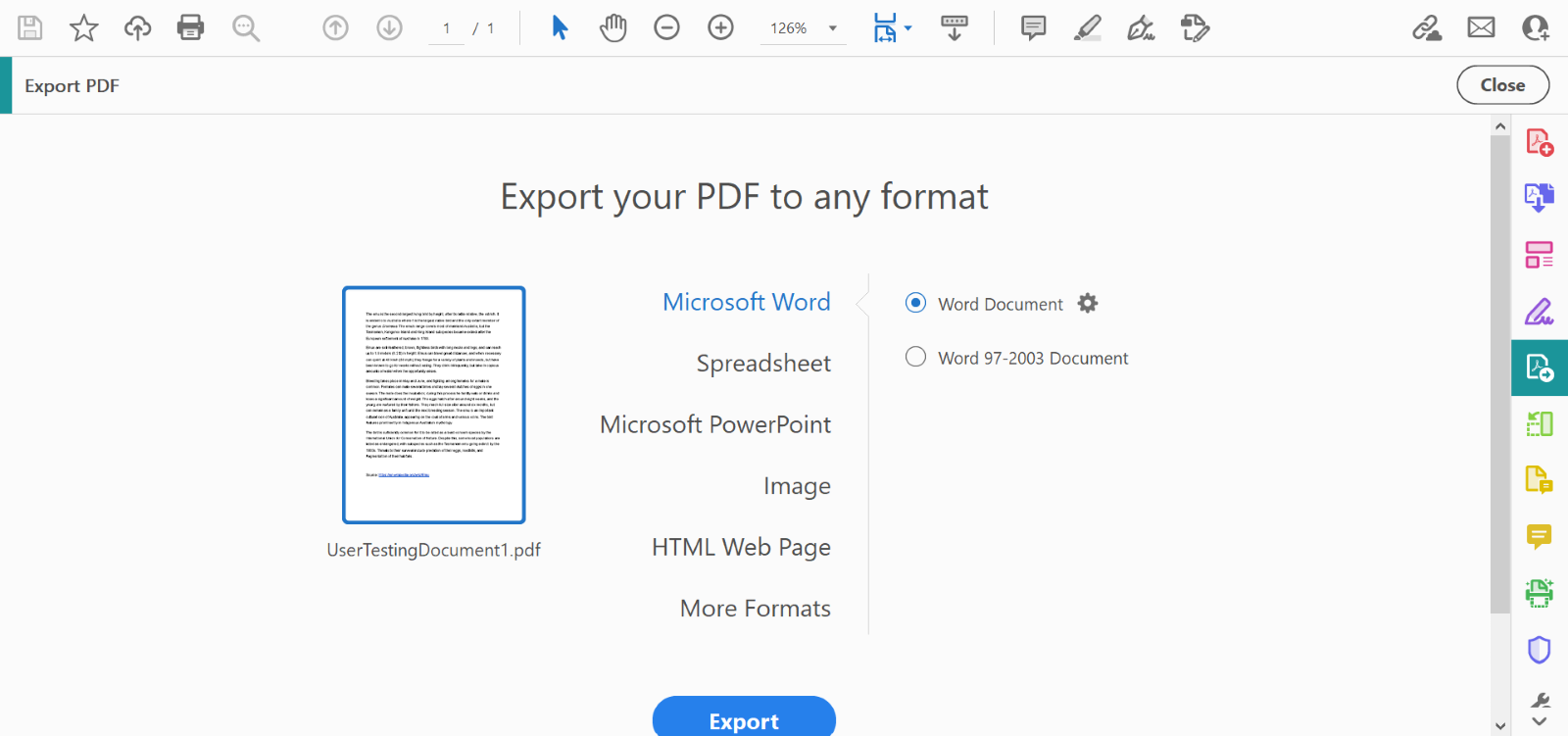Click the fit page width icon

pos(885,27)
